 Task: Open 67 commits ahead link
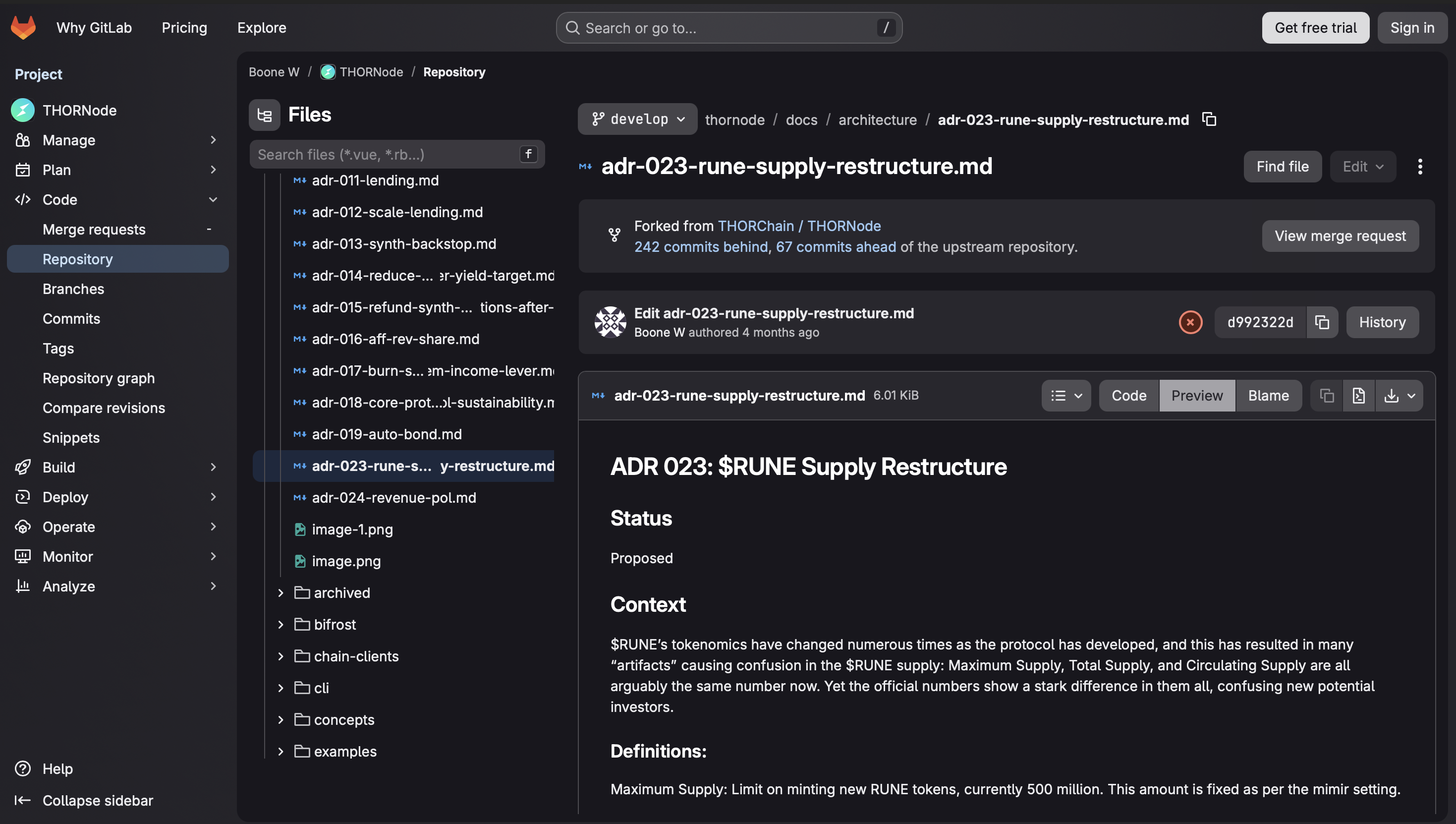pos(836,247)
